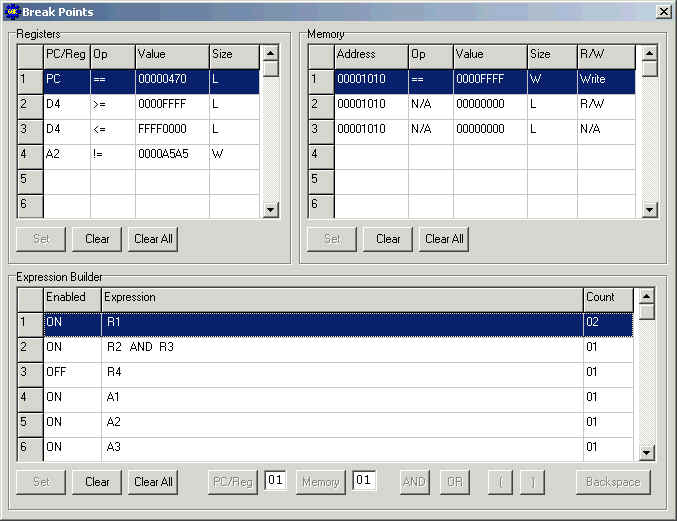Toggle the OFF cell in expression row 3
Image resolution: width=677 pixels, height=521 pixels.
[x=72, y=372]
